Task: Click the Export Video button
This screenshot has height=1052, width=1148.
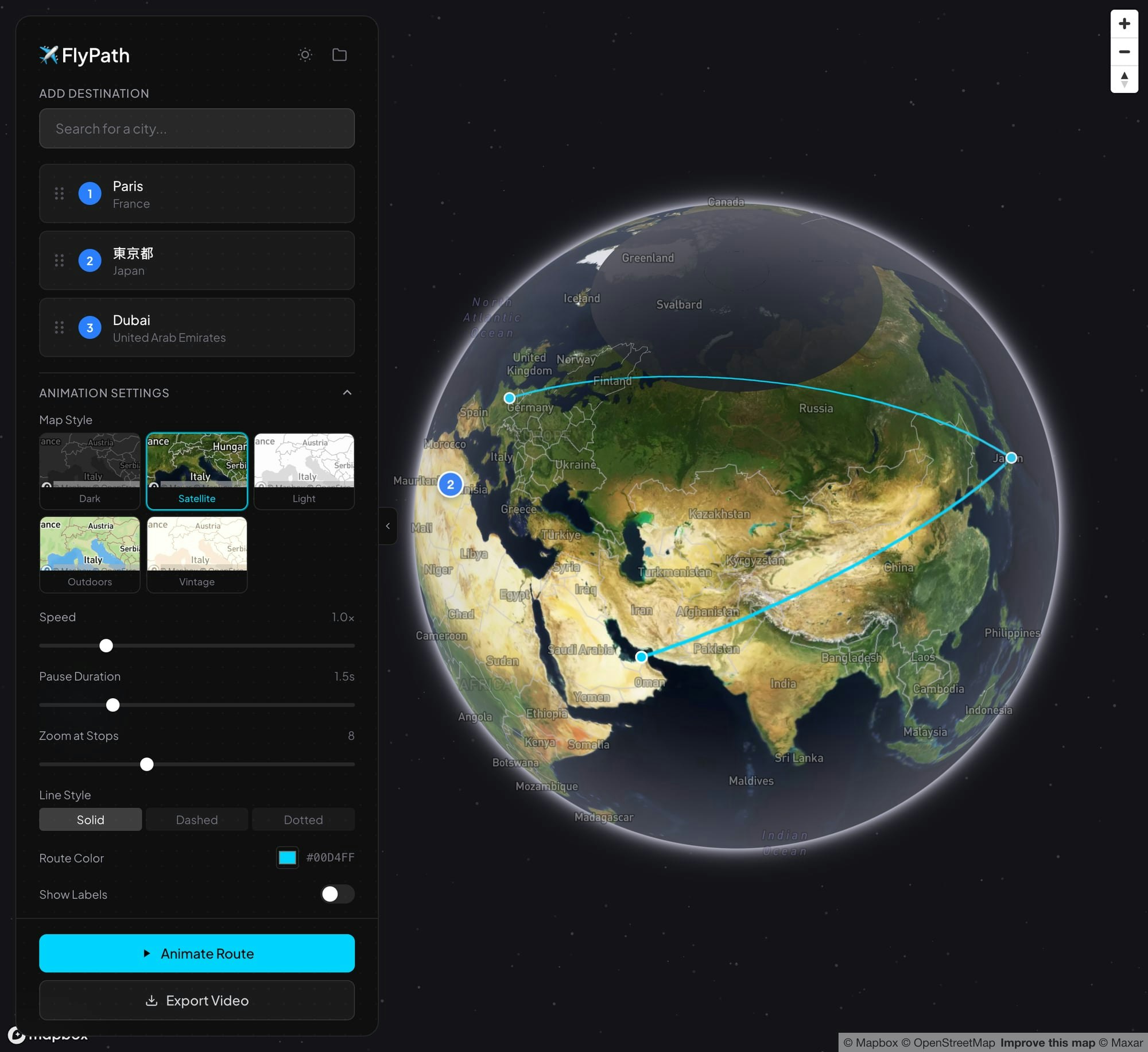Action: (x=197, y=1000)
